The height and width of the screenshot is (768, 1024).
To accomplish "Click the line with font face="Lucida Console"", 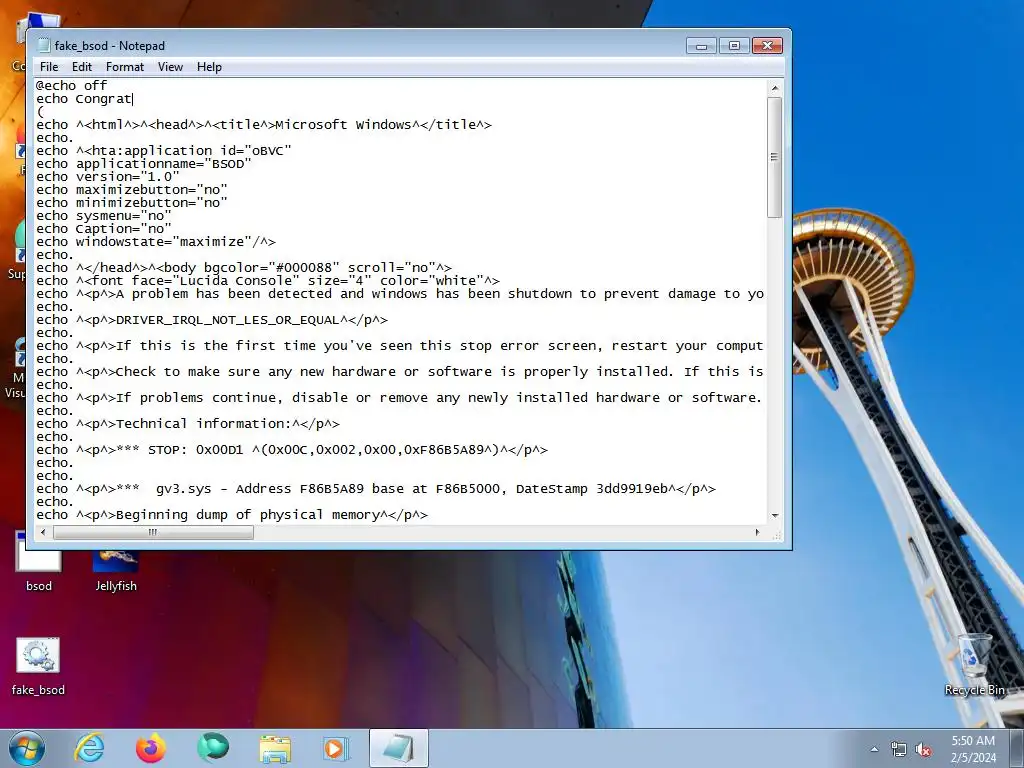I will pyautogui.click(x=268, y=281).
